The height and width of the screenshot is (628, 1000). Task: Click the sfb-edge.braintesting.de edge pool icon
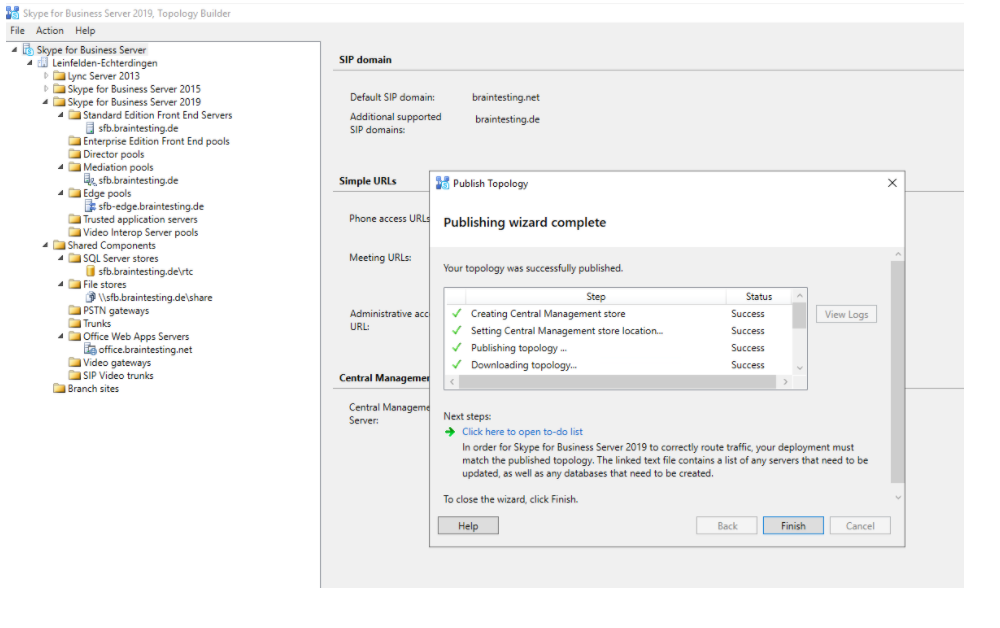pos(90,207)
